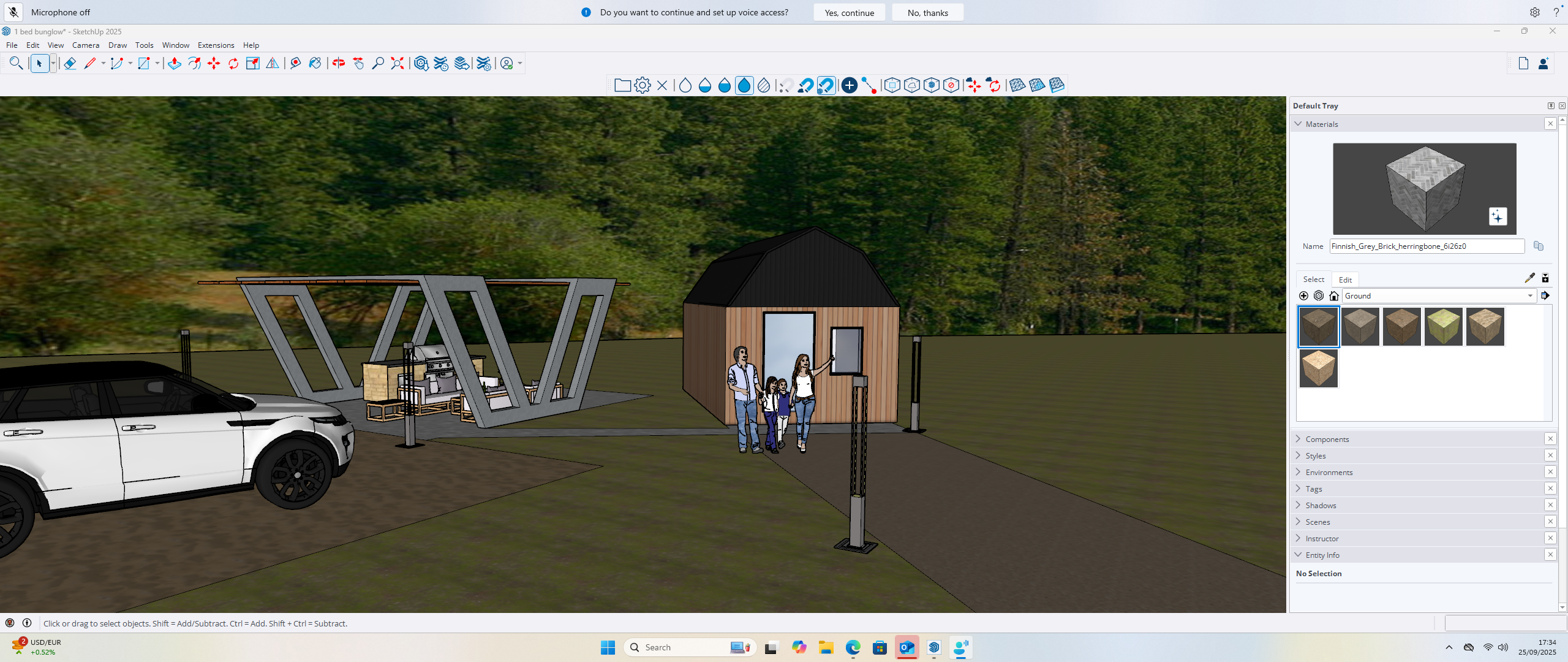Expand the Components panel
Screen dimensions: 1568x662
1327,439
